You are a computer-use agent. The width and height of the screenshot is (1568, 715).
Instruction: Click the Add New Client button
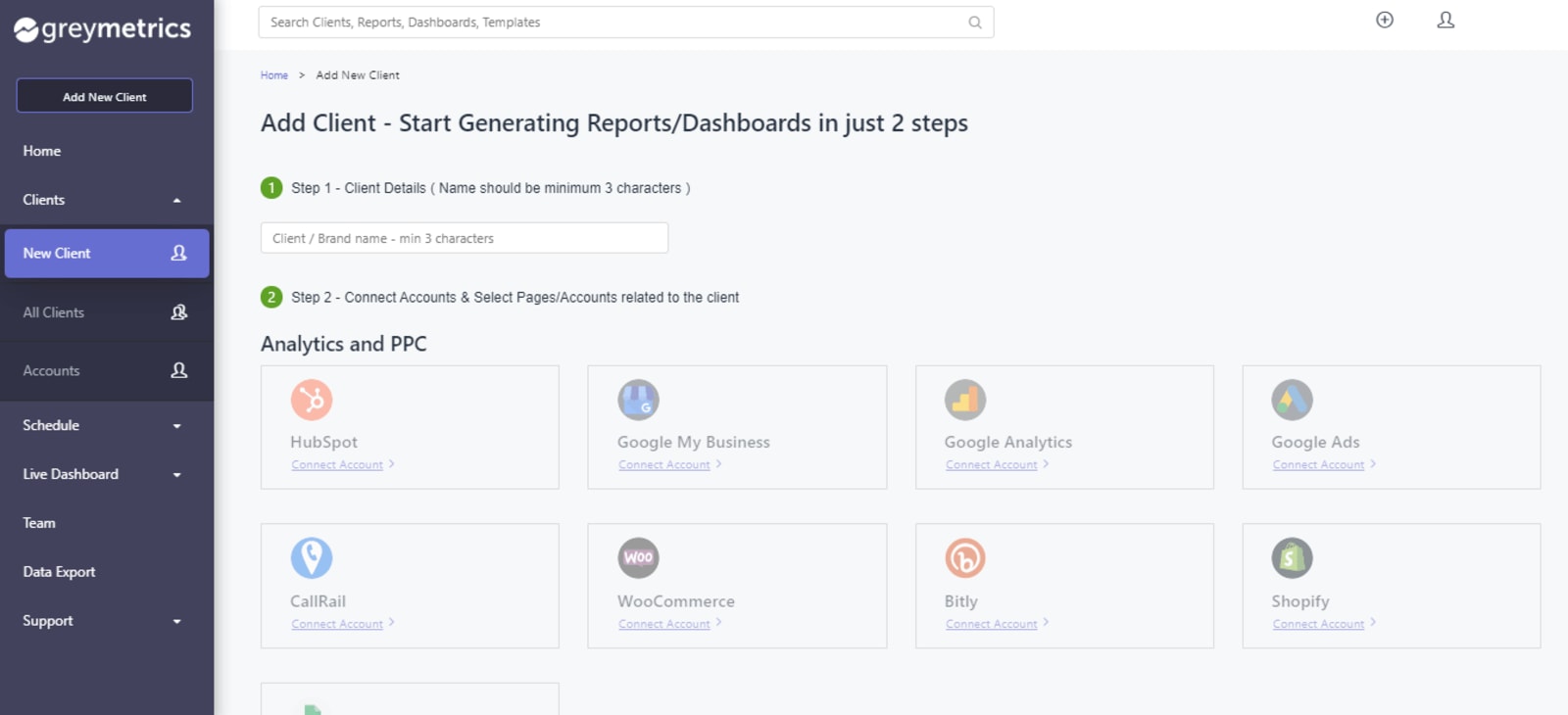click(x=105, y=96)
